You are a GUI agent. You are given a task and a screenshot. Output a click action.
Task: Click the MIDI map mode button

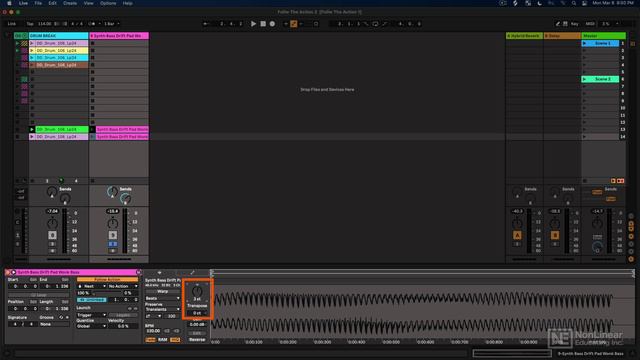[590, 24]
